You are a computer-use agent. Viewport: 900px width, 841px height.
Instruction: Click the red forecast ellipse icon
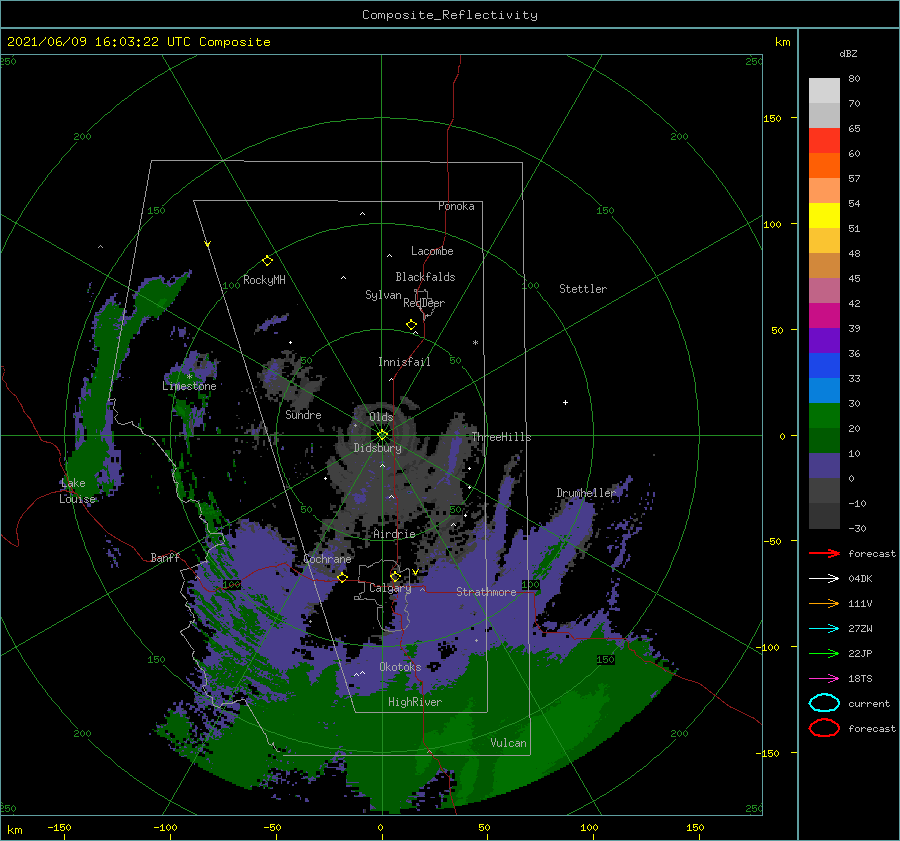click(824, 728)
